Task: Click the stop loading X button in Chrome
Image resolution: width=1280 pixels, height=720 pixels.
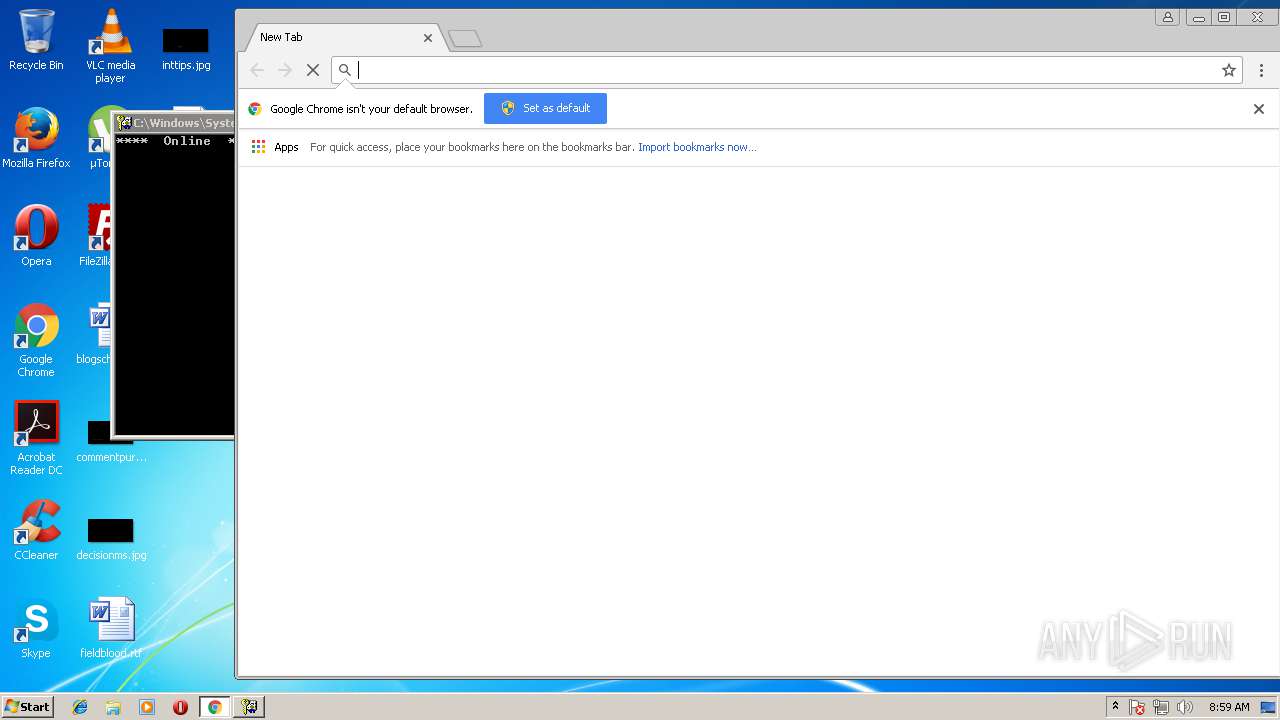Action: tap(312, 70)
